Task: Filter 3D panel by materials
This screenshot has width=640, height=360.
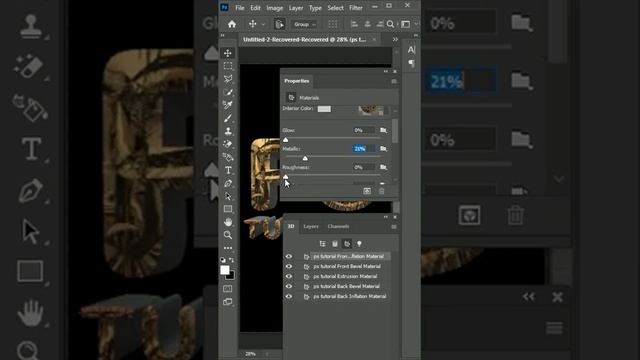Action: pyautogui.click(x=347, y=244)
